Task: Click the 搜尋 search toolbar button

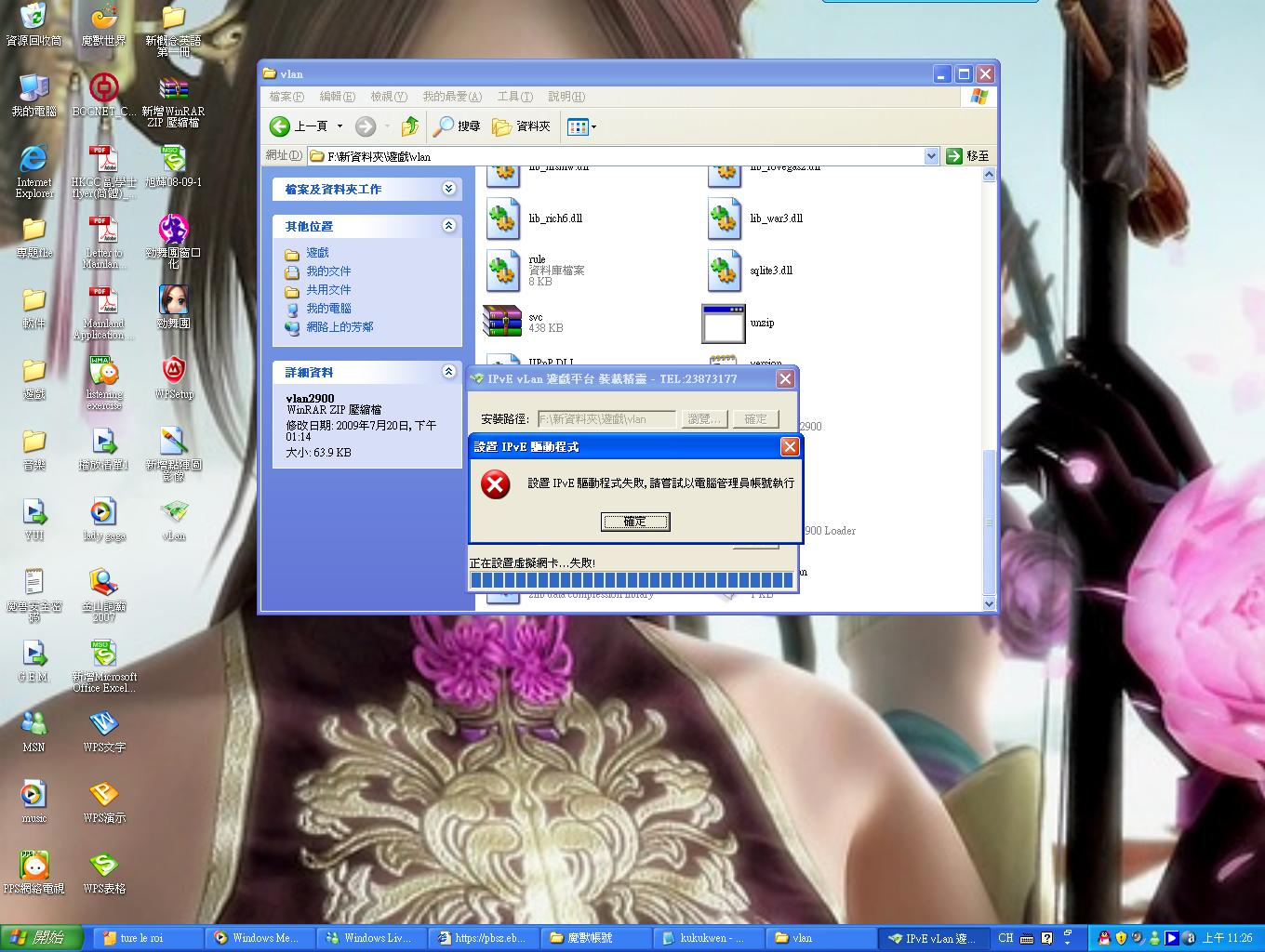Action: (x=457, y=126)
